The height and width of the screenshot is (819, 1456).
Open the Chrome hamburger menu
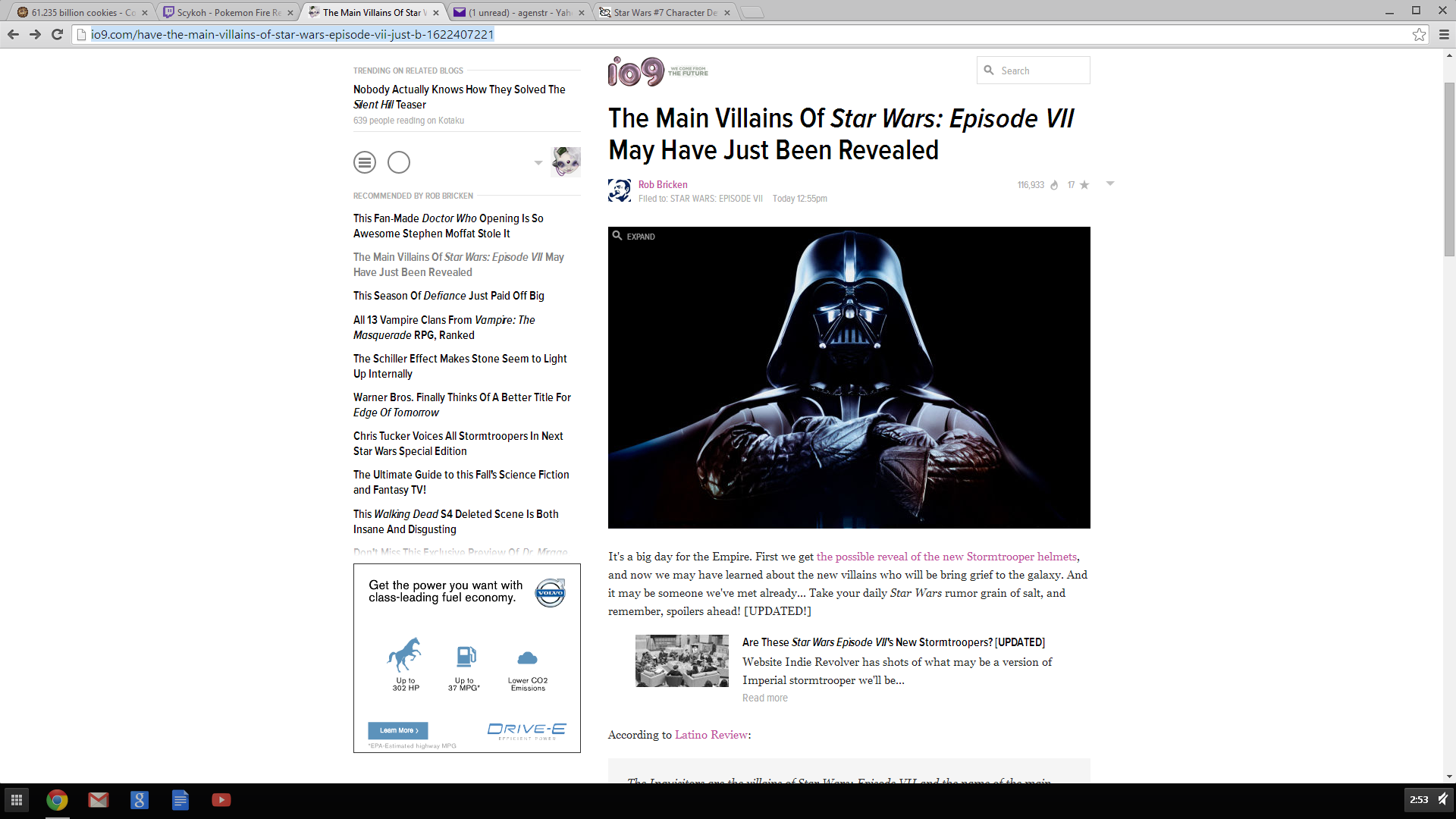[1444, 34]
